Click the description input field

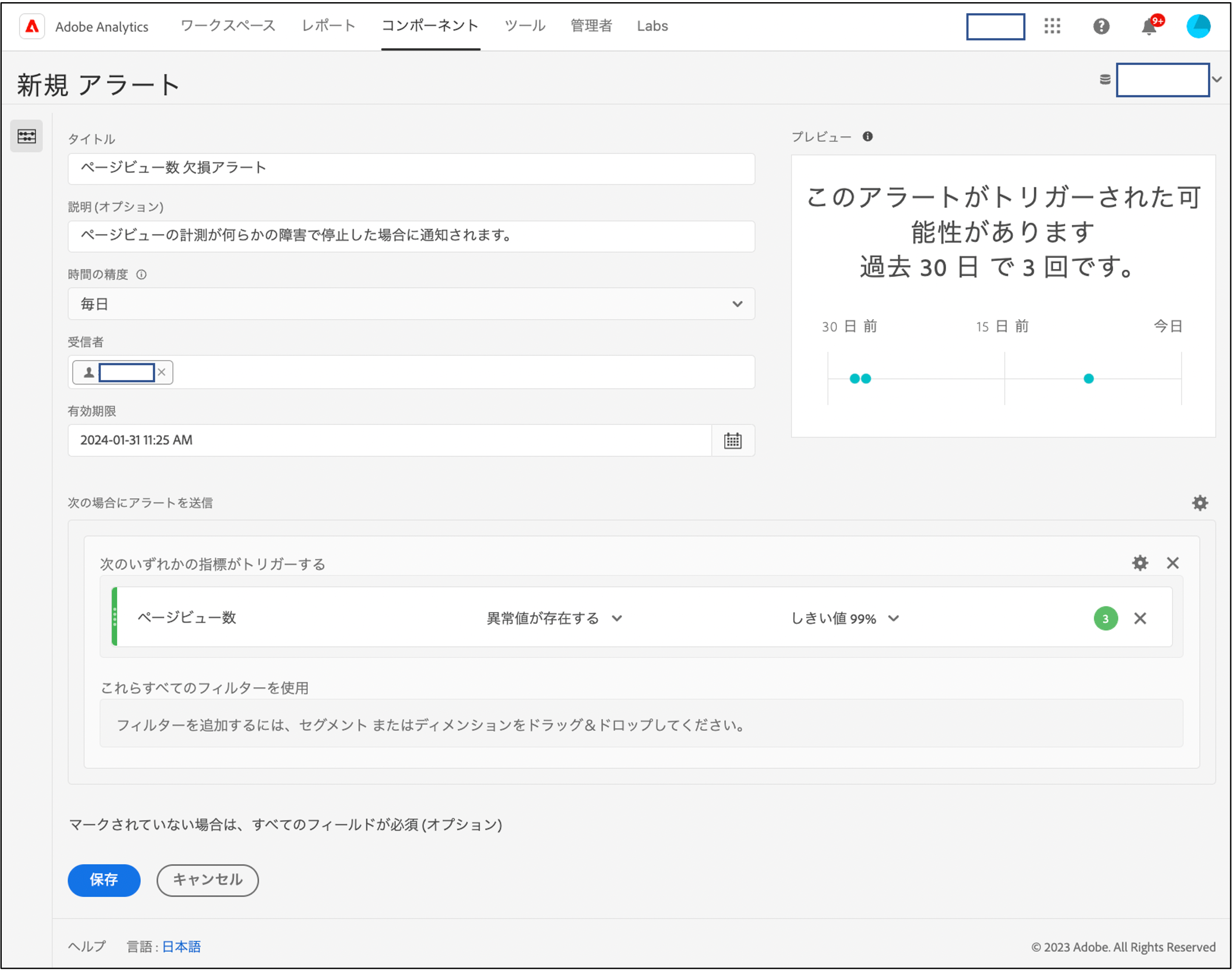pyautogui.click(x=411, y=236)
